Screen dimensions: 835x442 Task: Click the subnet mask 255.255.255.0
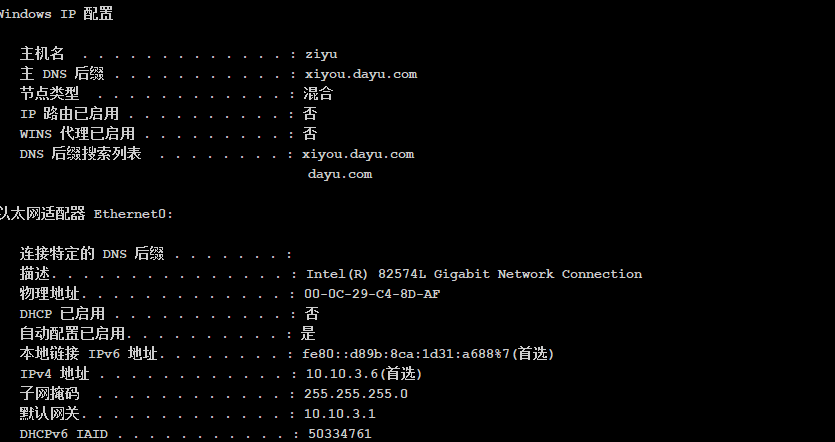[356, 394]
